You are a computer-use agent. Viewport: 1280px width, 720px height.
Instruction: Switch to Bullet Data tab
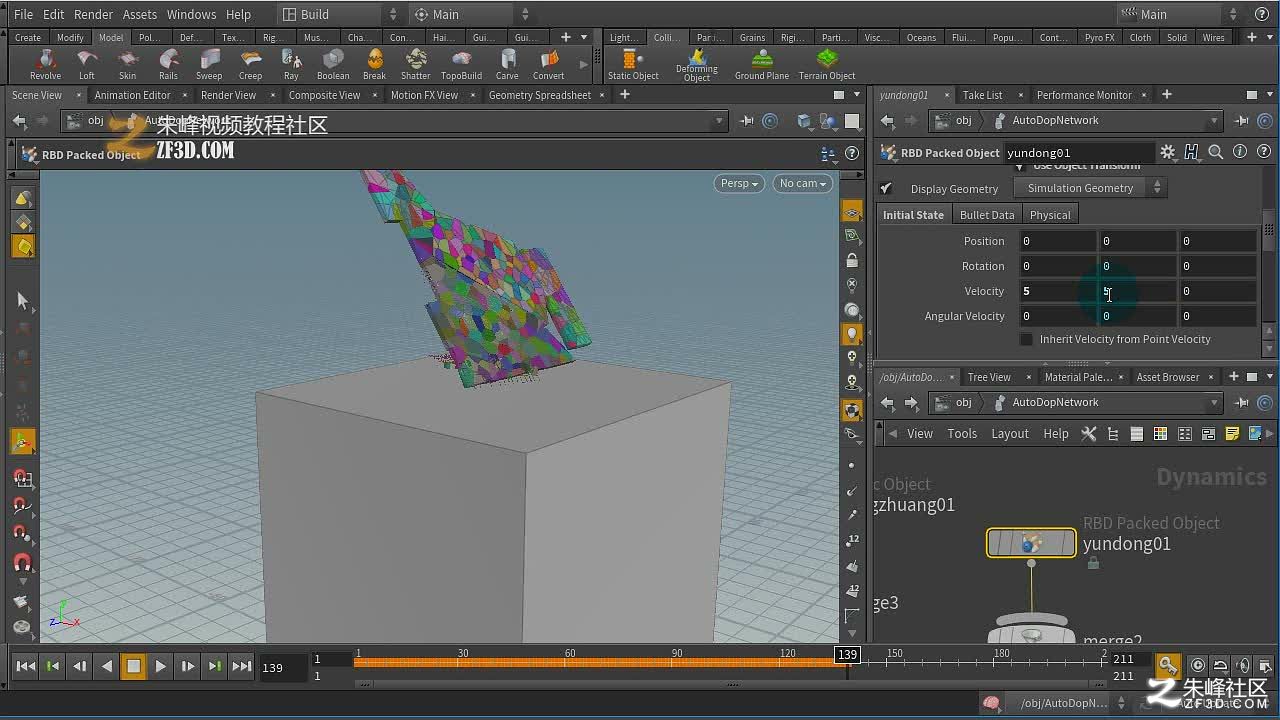click(x=987, y=215)
